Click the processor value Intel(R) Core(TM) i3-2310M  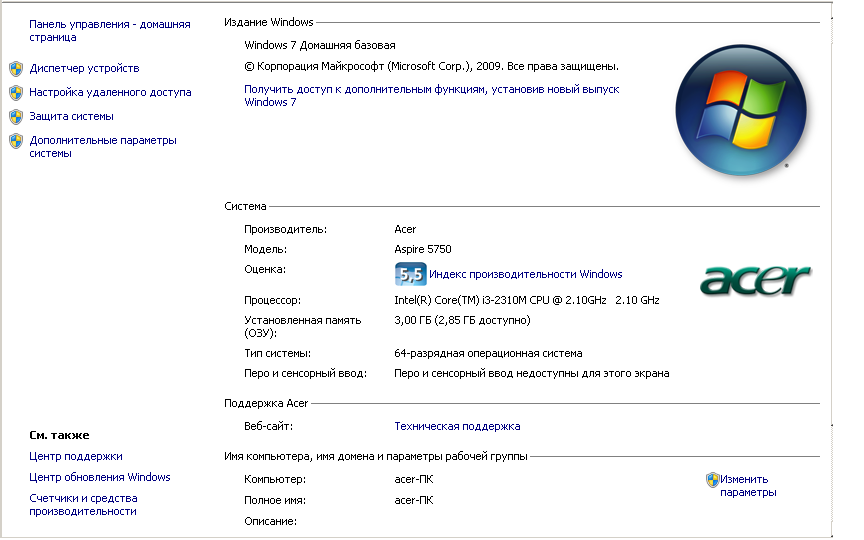coord(527,300)
